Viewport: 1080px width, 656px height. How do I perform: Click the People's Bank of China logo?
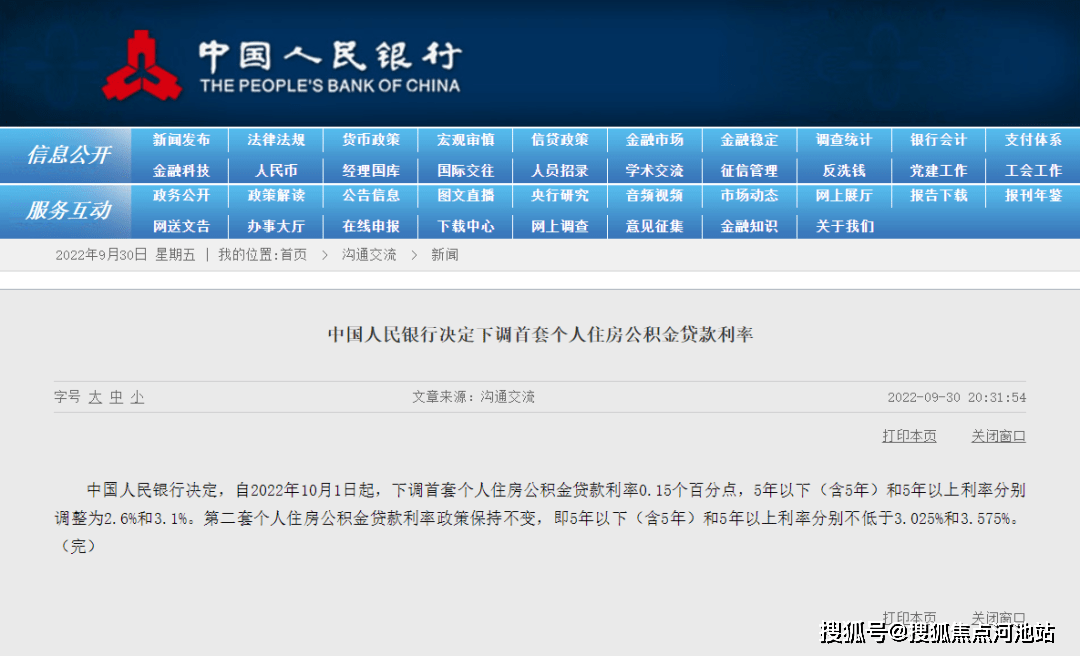141,66
